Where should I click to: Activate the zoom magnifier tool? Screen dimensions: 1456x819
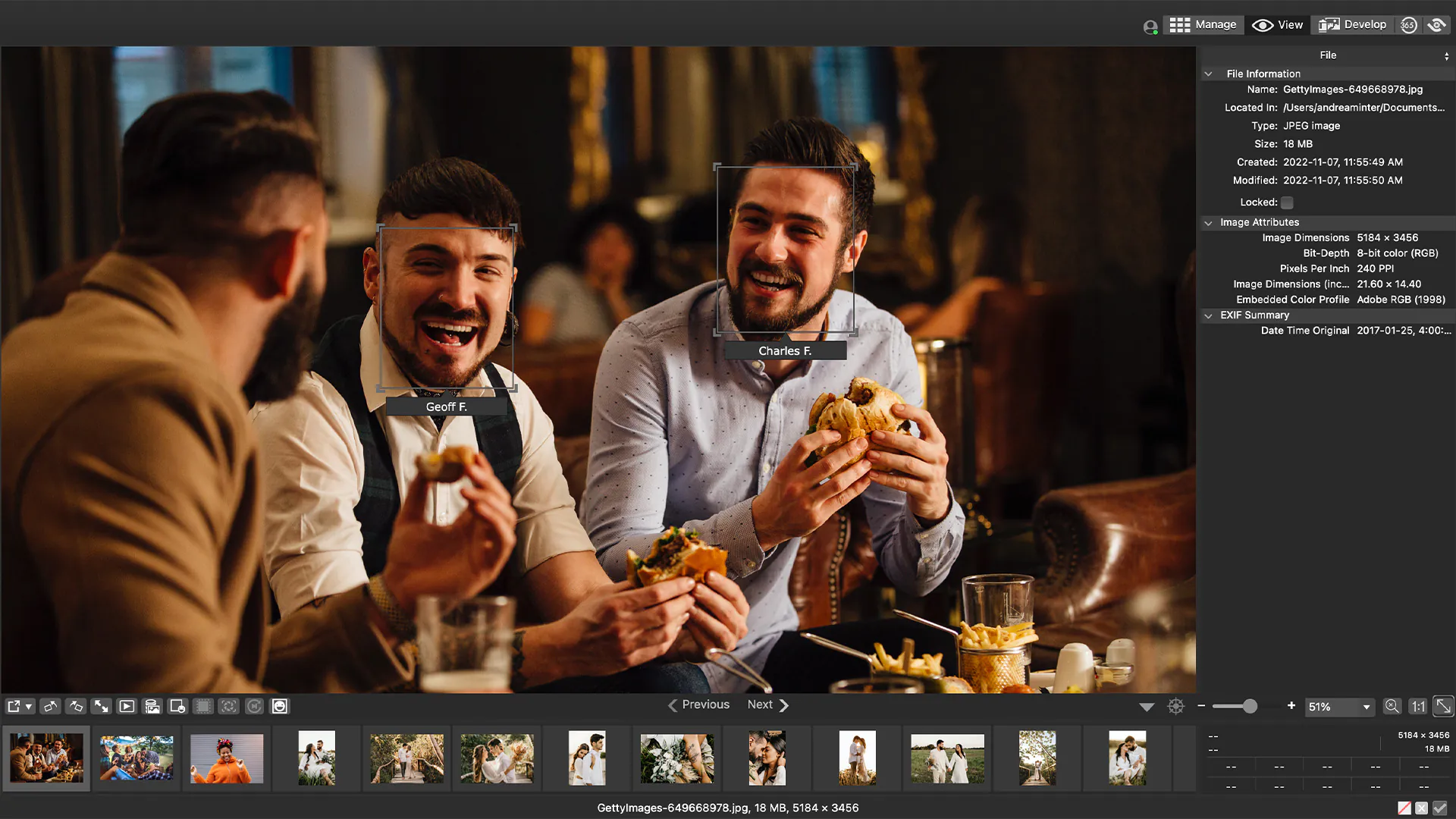[x=1392, y=706]
